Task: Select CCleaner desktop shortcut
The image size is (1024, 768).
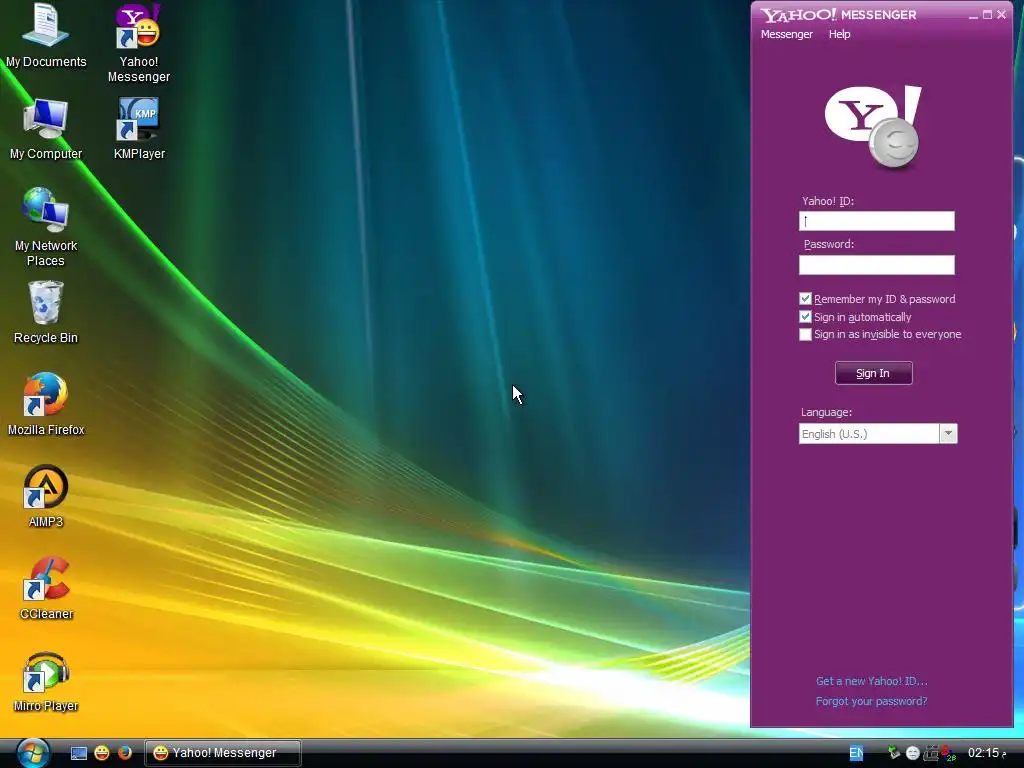Action: tap(46, 588)
